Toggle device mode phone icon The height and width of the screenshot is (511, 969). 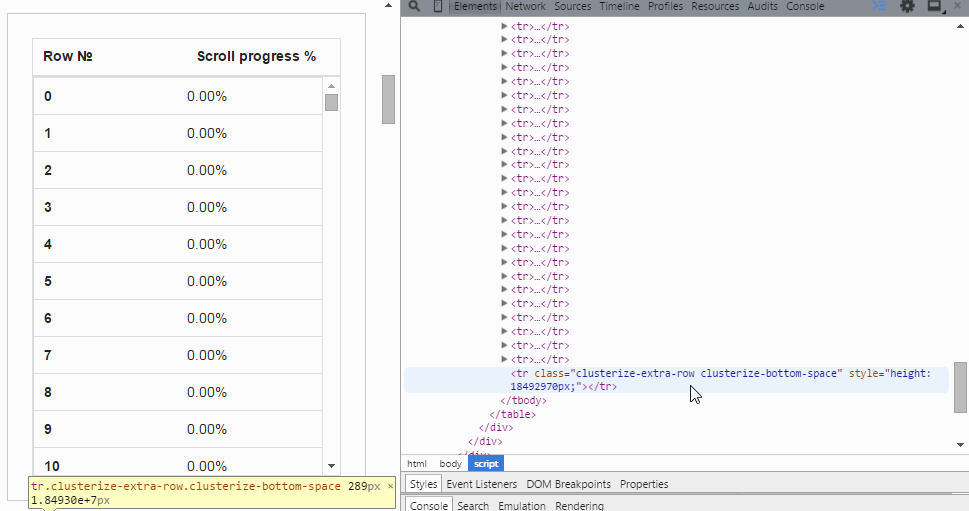click(x=438, y=6)
